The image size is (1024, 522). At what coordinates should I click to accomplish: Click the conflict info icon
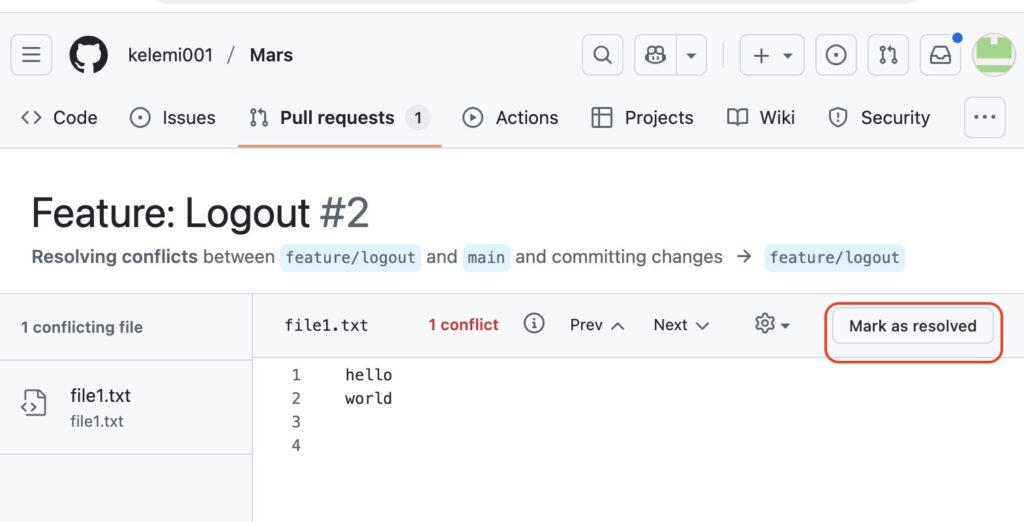pos(534,324)
